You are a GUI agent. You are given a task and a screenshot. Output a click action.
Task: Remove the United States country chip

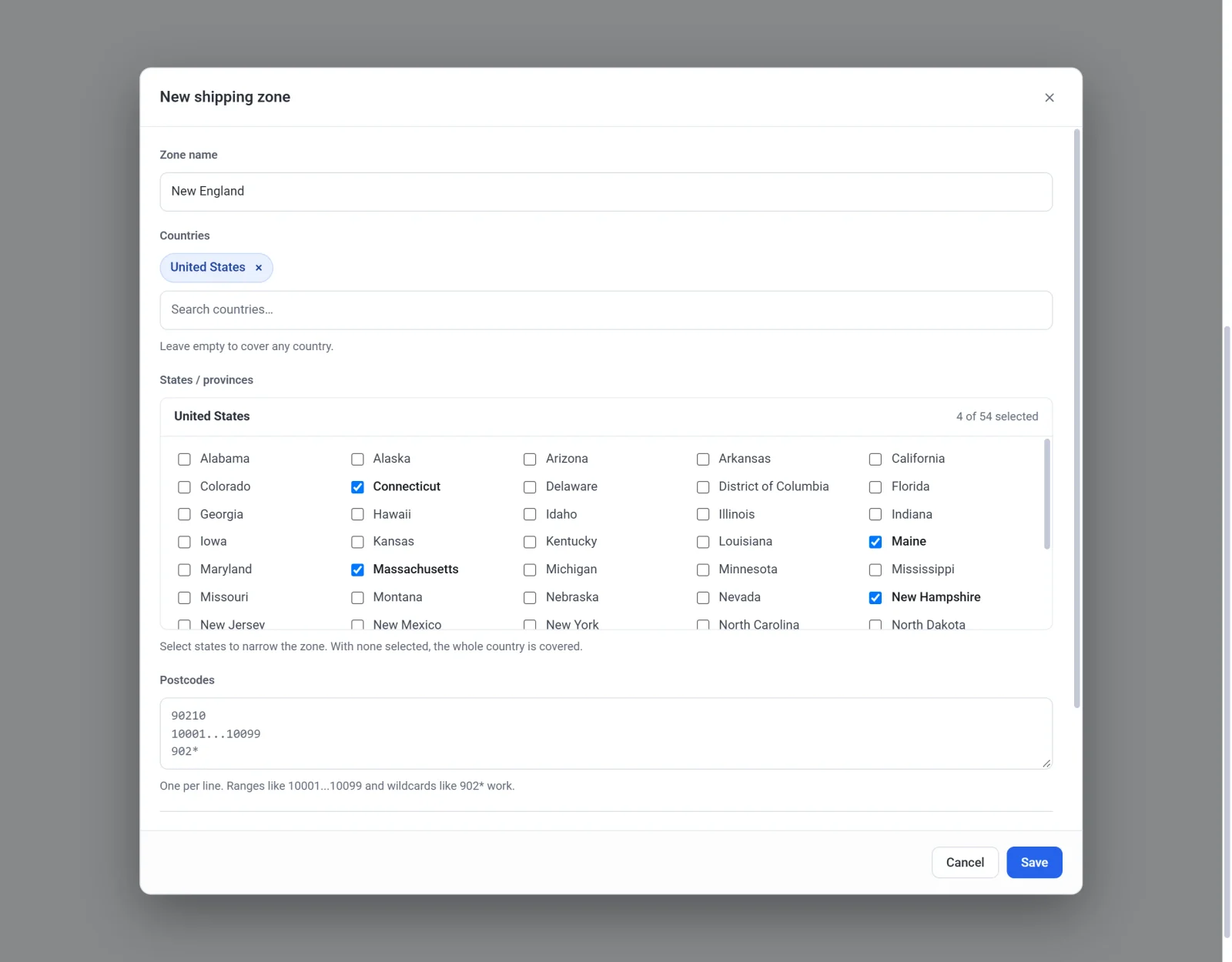click(x=259, y=268)
